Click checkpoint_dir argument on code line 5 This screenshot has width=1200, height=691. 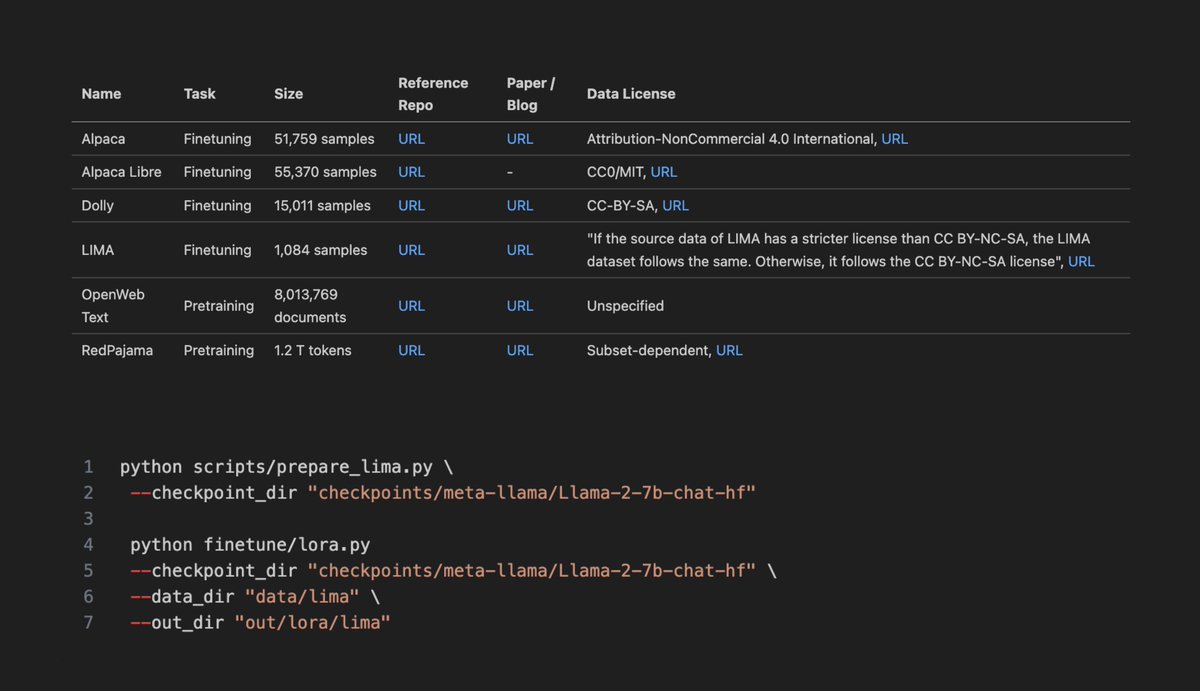click(453, 571)
